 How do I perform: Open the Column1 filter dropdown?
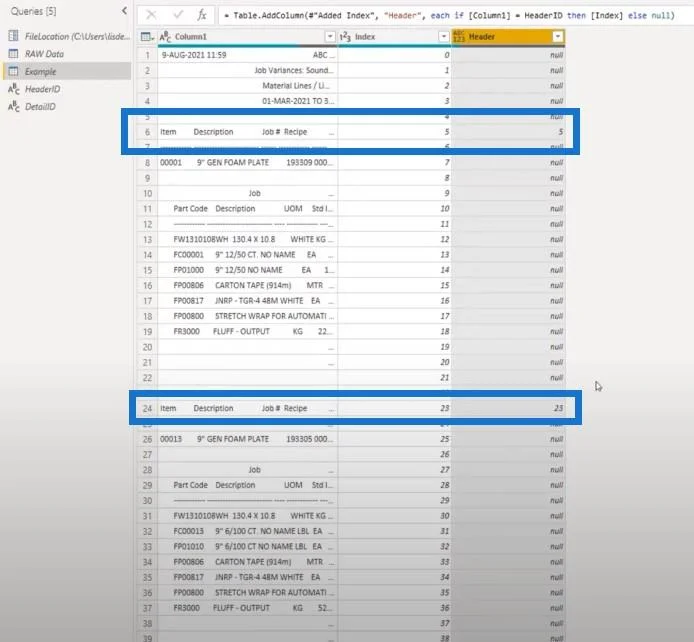pyautogui.click(x=330, y=37)
